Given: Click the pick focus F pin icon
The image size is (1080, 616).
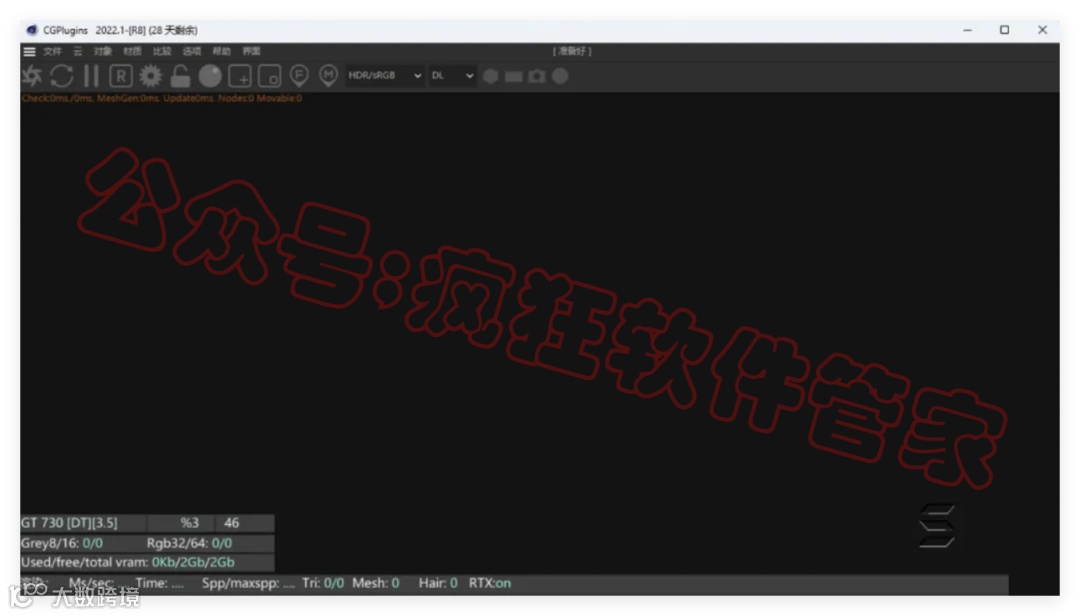Looking at the screenshot, I should click(299, 76).
